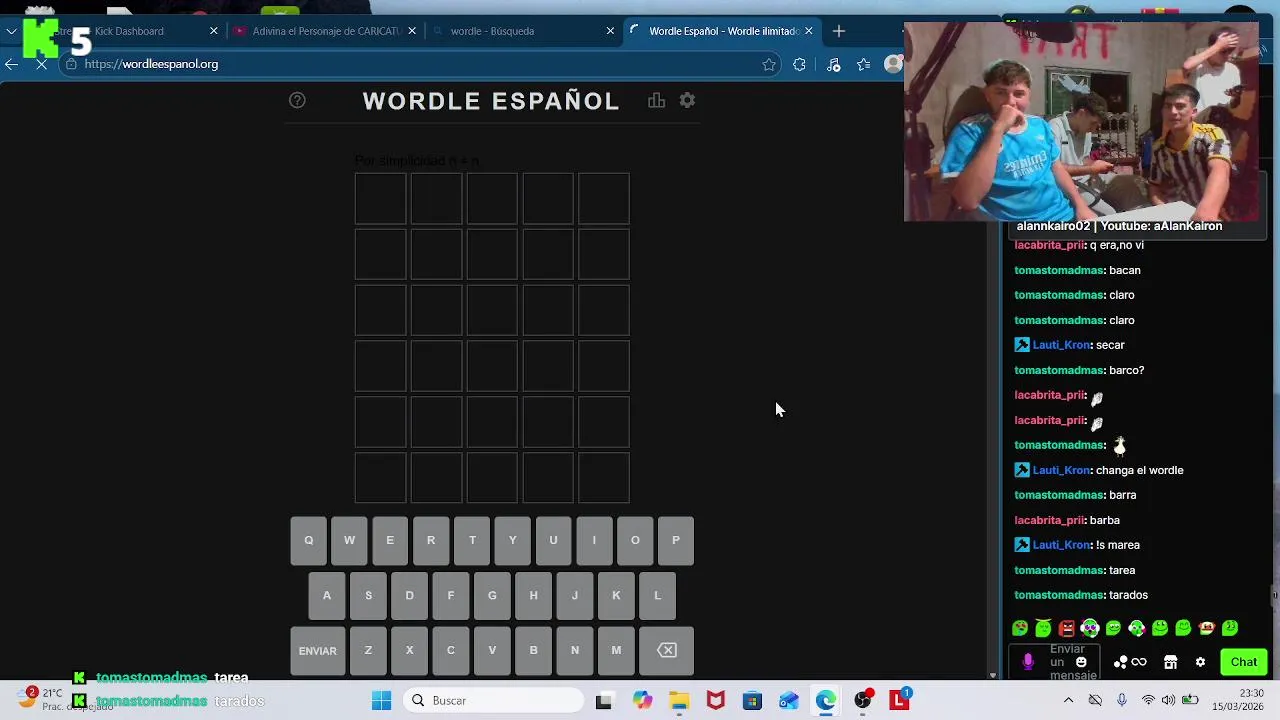Open a new browser tab
Image resolution: width=1280 pixels, height=720 pixels.
click(x=839, y=31)
